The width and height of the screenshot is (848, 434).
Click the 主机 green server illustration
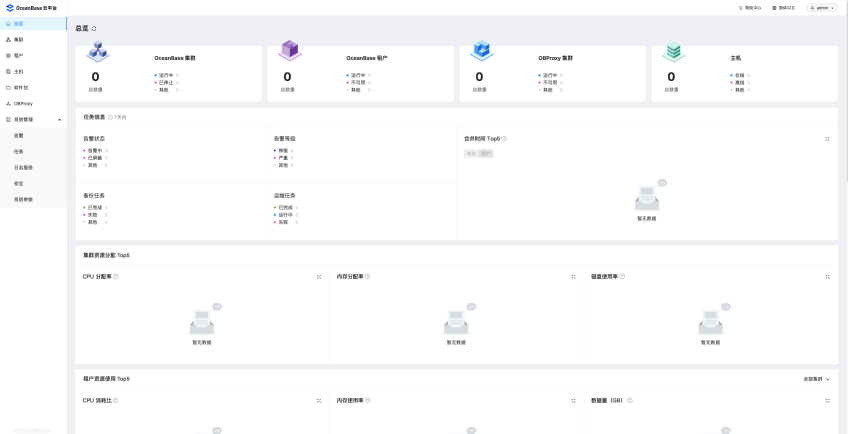673,51
